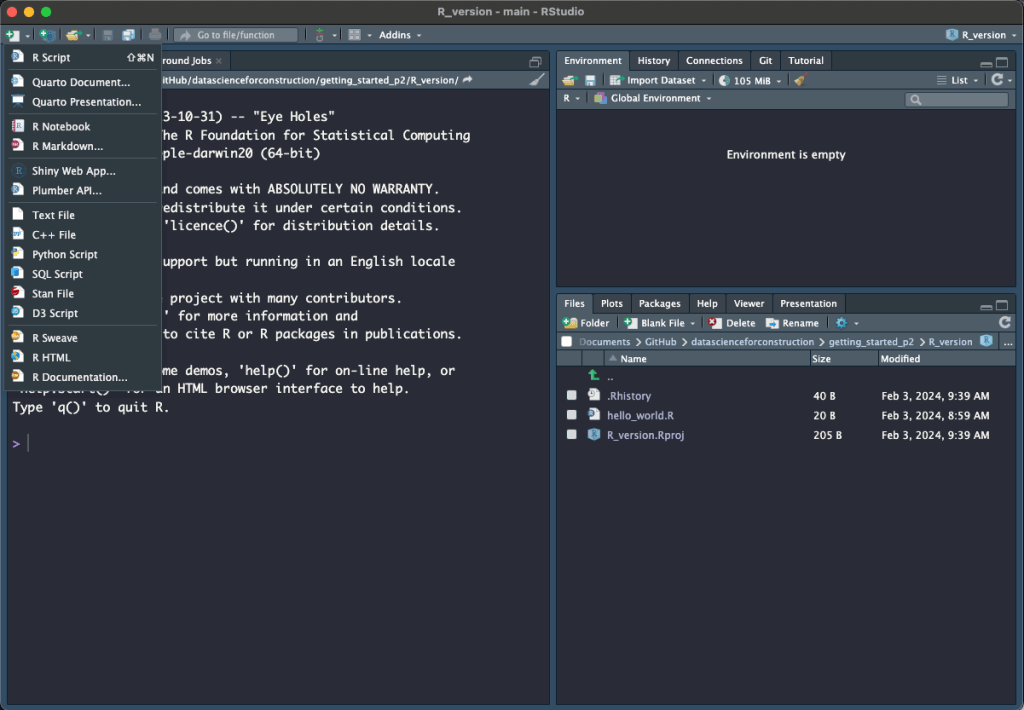Image resolution: width=1024 pixels, height=710 pixels.
Task: Open the Import Dataset dropdown
Action: click(660, 80)
